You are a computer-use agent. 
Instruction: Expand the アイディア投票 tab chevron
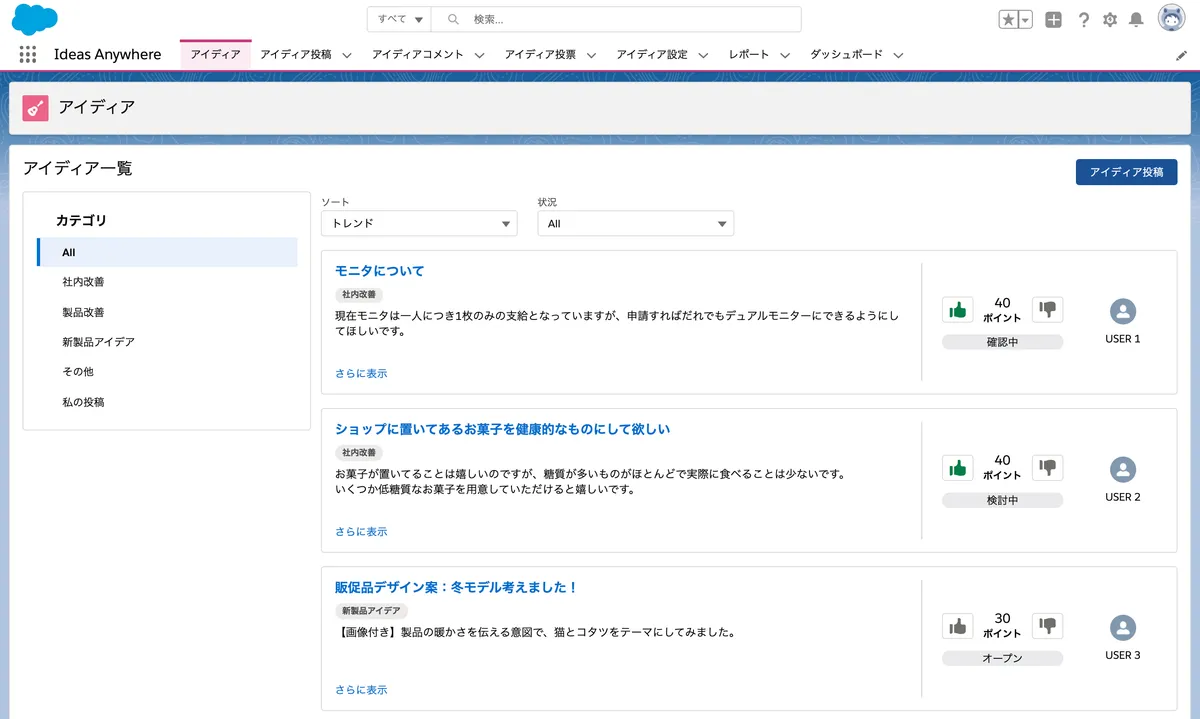pos(591,55)
